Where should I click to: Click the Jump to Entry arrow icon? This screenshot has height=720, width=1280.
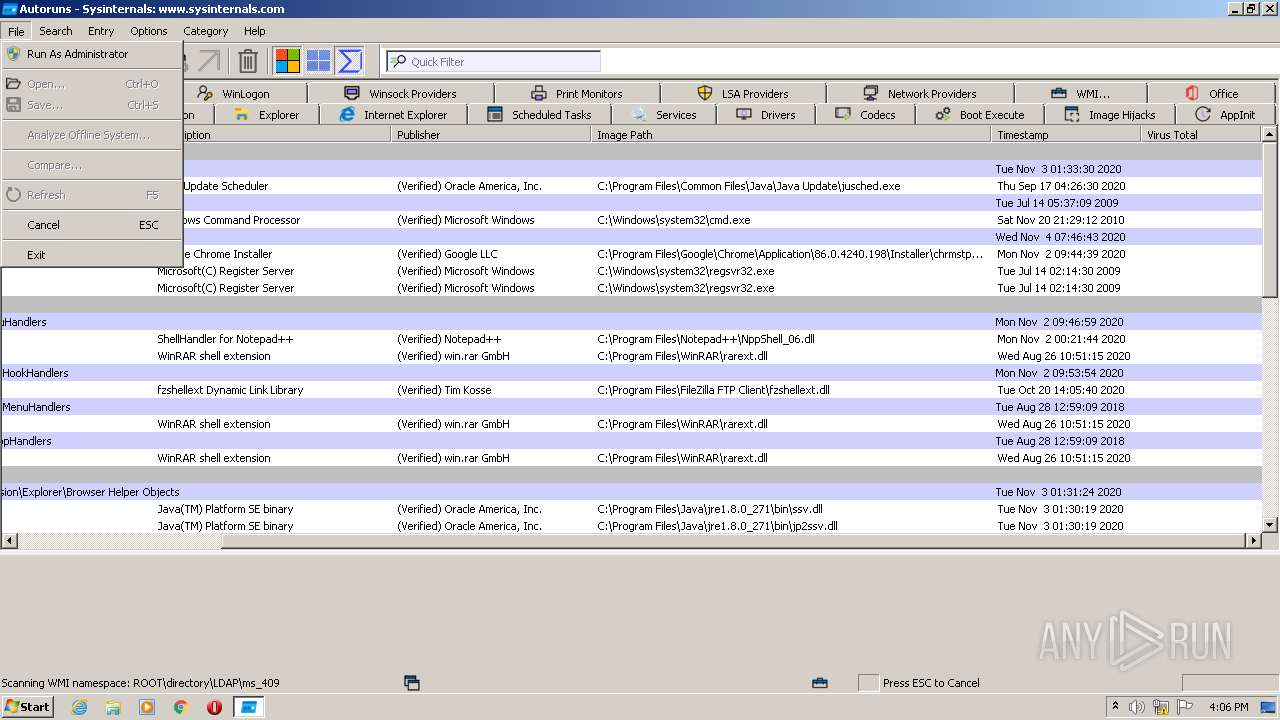point(209,61)
